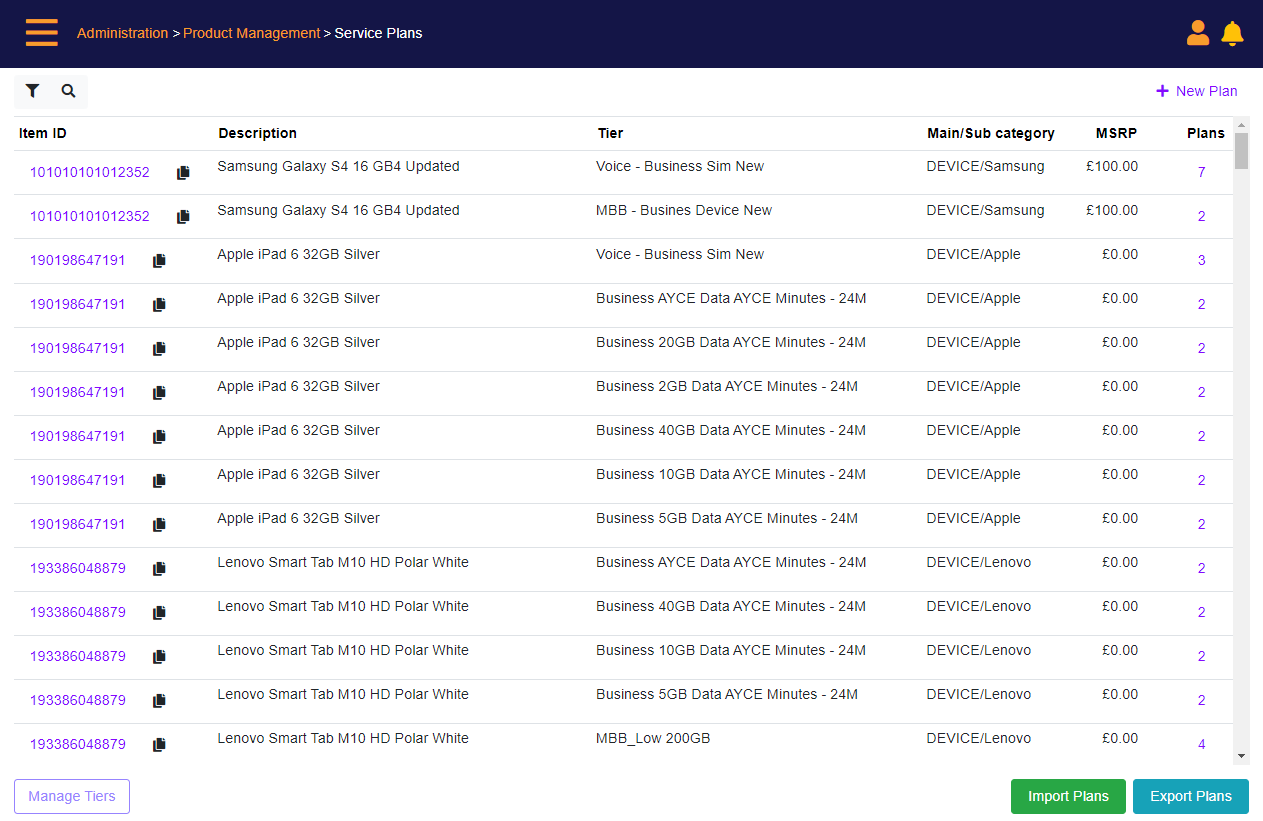Click the table scrollbar thumb

1241,151
